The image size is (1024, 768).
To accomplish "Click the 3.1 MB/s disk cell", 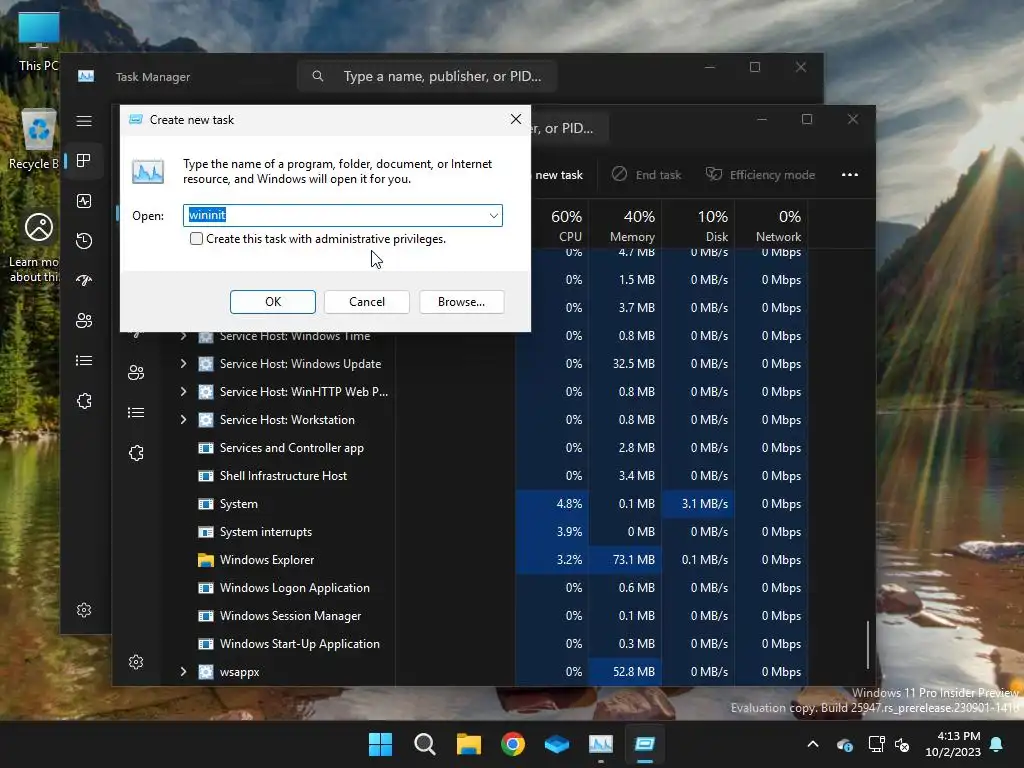I will [698, 504].
